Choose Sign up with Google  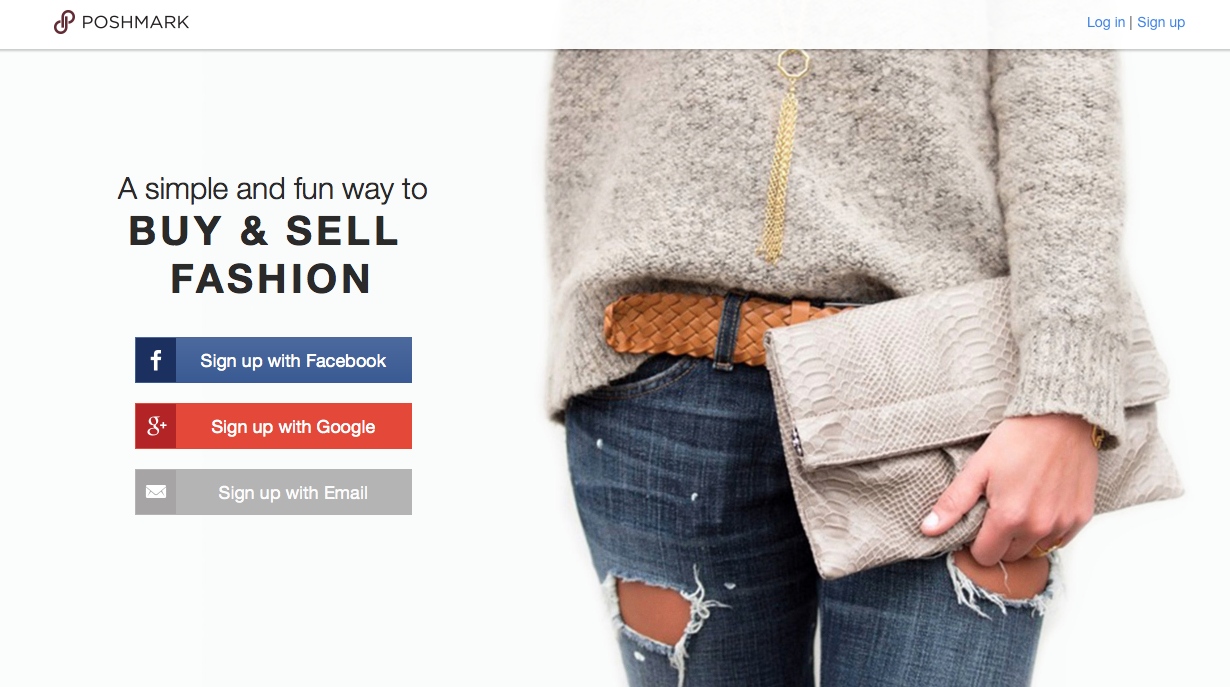tap(273, 426)
